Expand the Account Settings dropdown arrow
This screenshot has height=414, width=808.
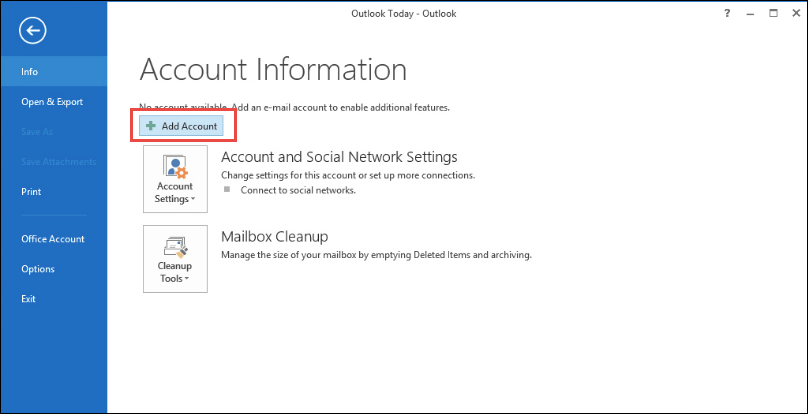(x=193, y=200)
